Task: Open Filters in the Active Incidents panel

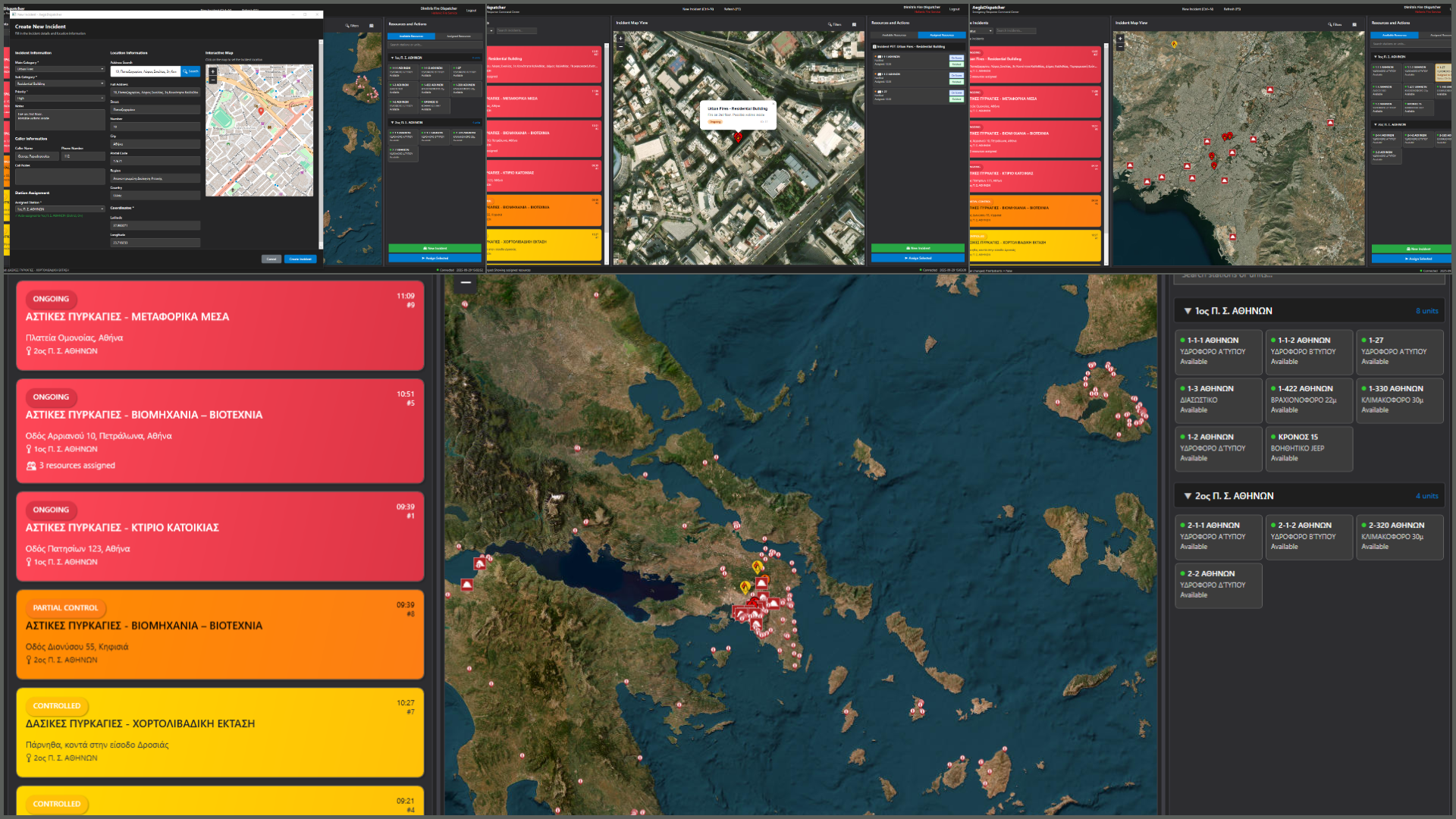Action: point(351,25)
